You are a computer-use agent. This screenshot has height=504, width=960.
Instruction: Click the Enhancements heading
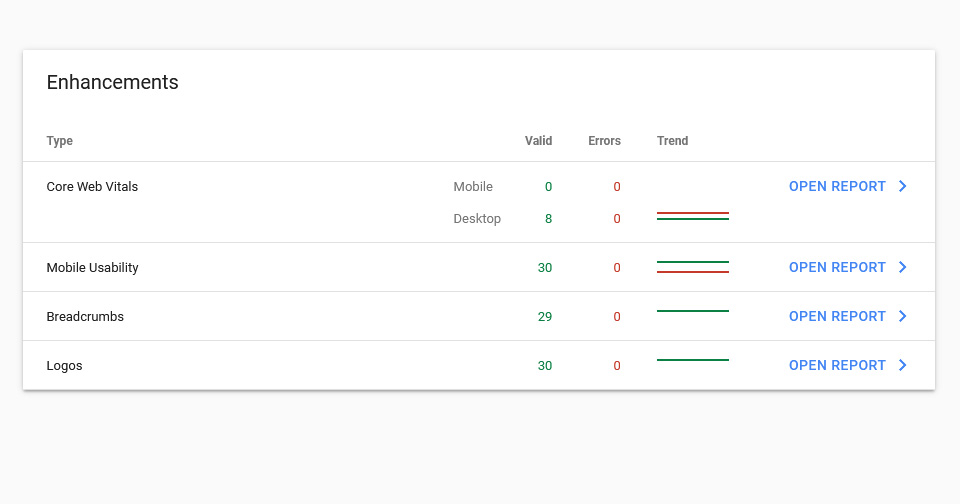pos(113,82)
